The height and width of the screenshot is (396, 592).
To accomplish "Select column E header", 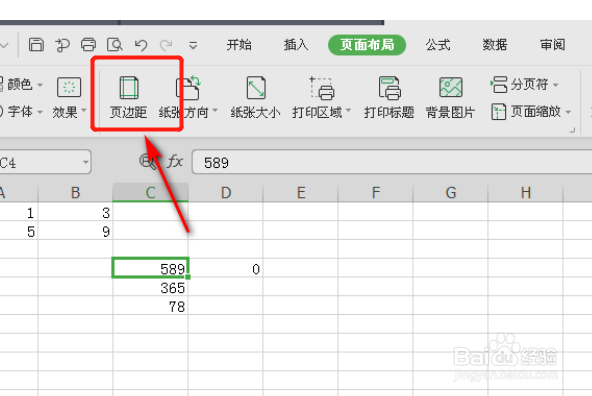I will (301, 193).
